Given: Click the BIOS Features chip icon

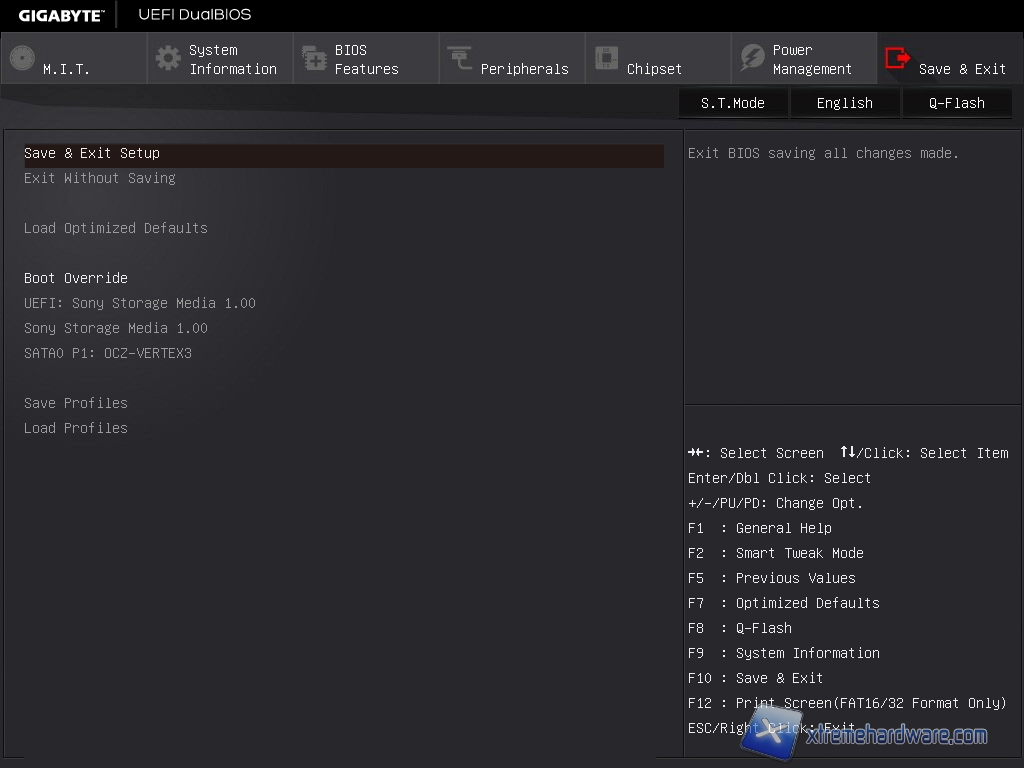Looking at the screenshot, I should tap(314, 58).
